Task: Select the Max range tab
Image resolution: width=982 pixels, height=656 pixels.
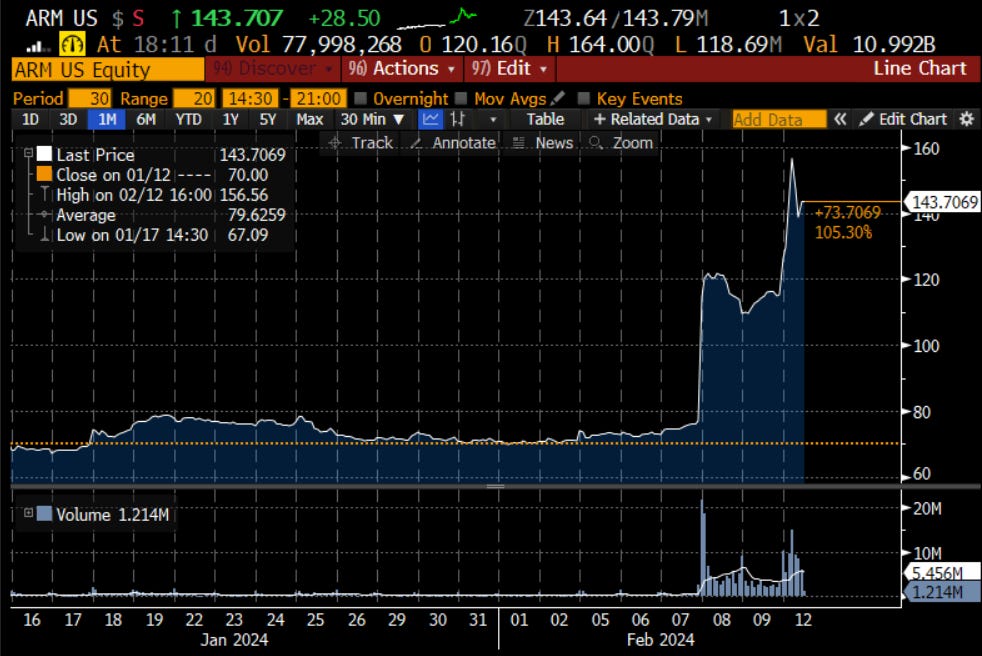Action: point(309,119)
